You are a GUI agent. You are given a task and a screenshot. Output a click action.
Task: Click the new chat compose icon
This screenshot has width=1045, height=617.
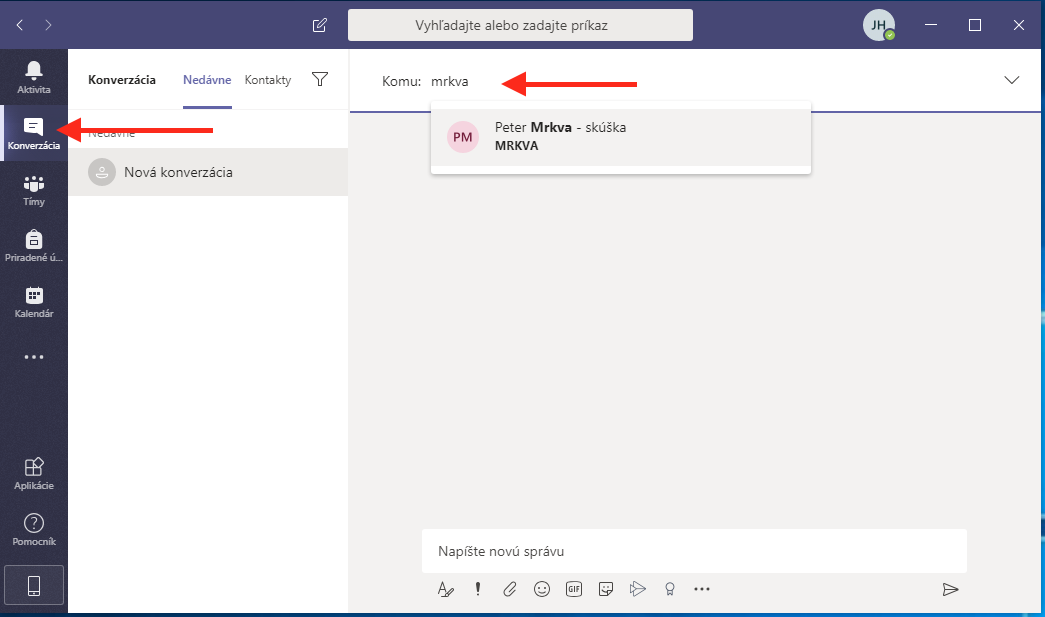[320, 25]
